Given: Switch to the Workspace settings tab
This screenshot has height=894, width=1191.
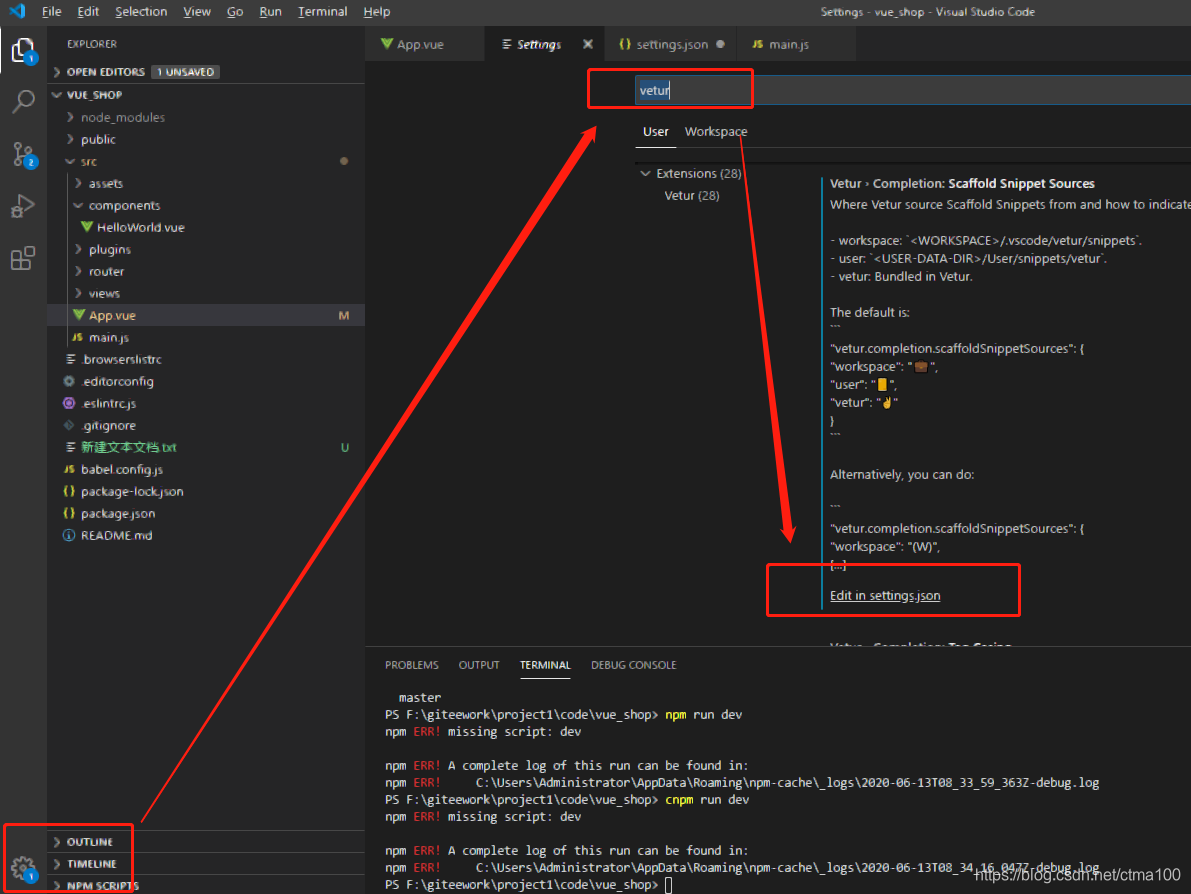Looking at the screenshot, I should (715, 131).
